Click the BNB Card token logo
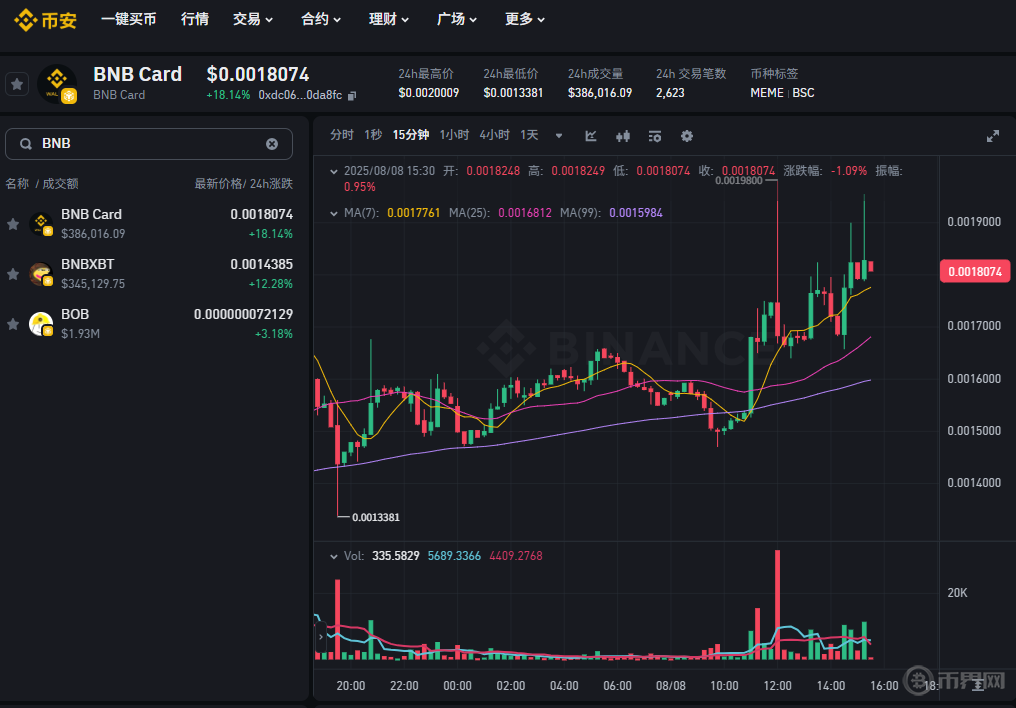The height and width of the screenshot is (708, 1016). [x=57, y=84]
